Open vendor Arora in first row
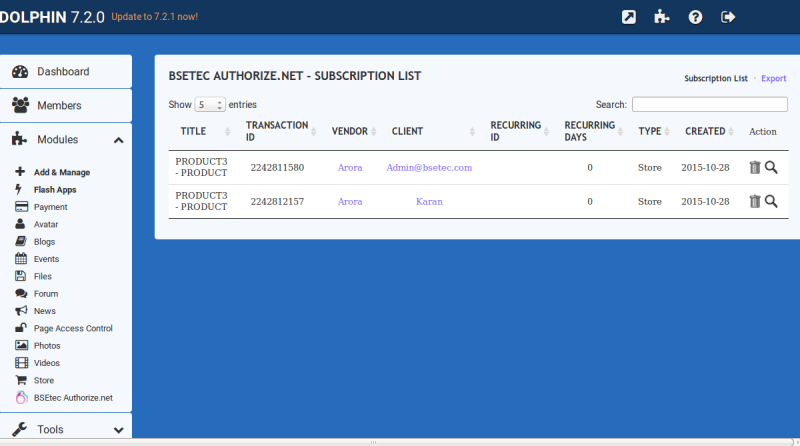Viewport: 800px width, 446px height. point(350,167)
